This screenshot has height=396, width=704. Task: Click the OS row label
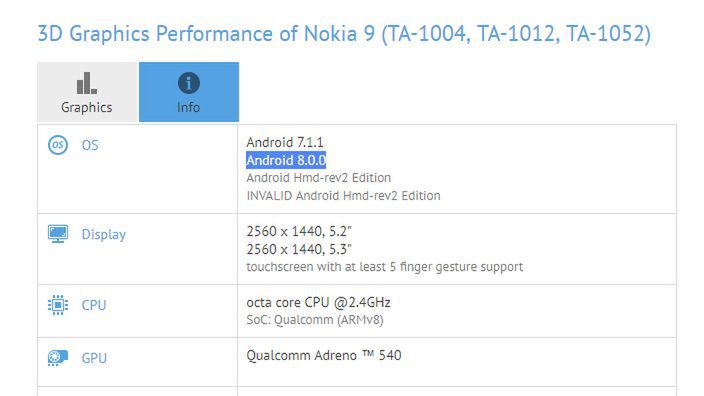(x=90, y=145)
